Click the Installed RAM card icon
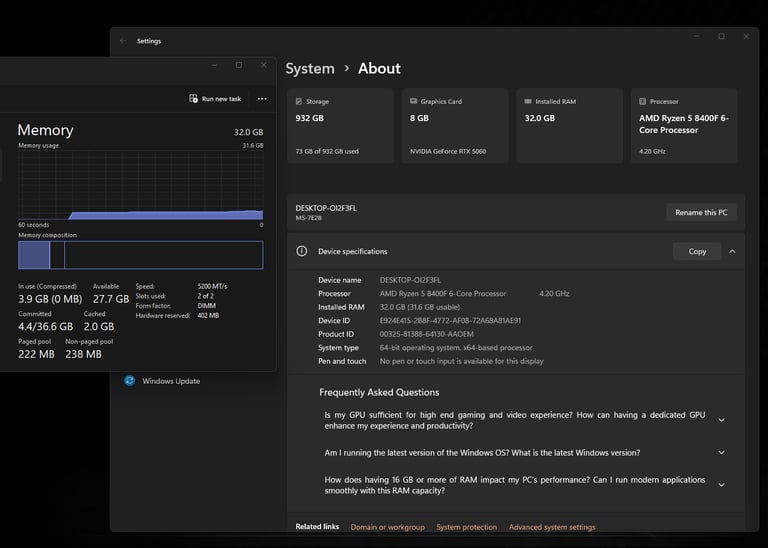The height and width of the screenshot is (548, 768). click(528, 101)
